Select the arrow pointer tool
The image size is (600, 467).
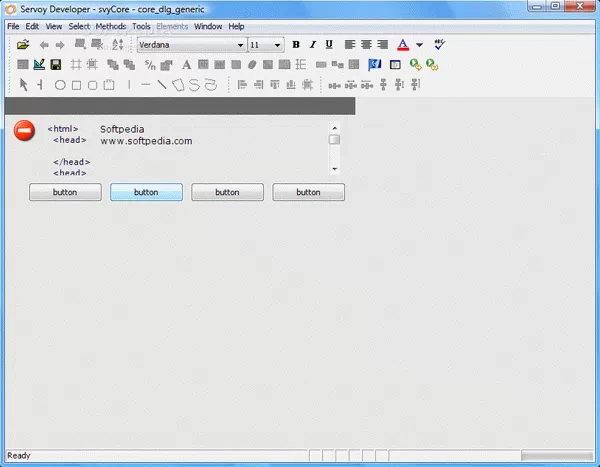tap(23, 85)
